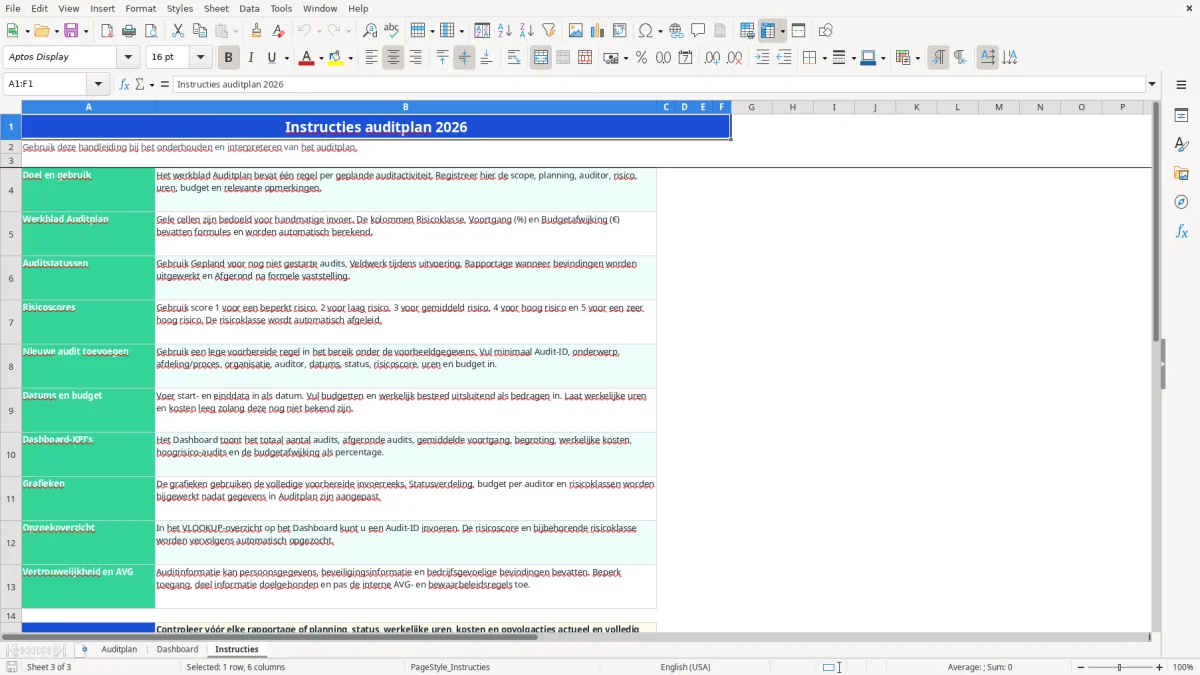Open the currency format dropdown arrow

[x=625, y=58]
